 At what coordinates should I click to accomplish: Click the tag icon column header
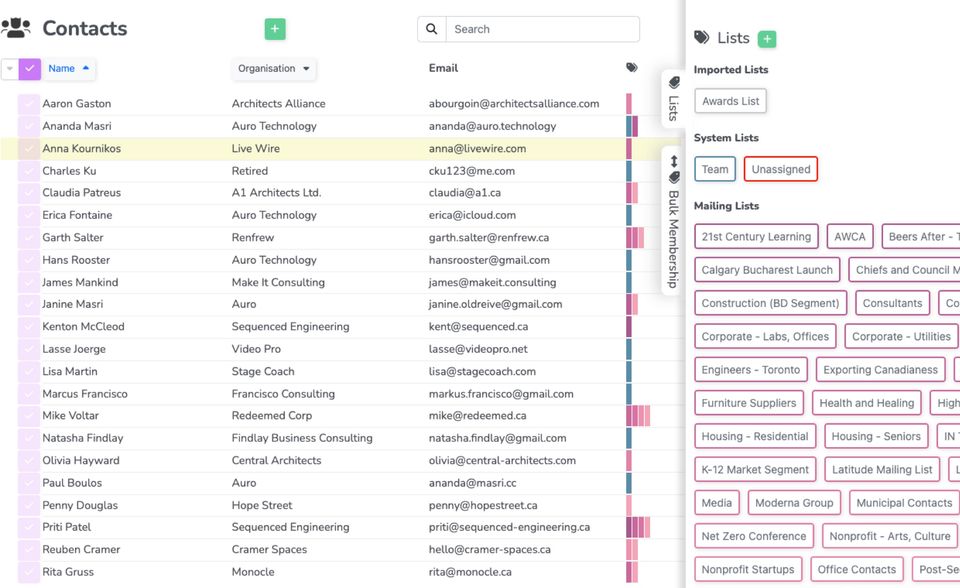point(632,68)
